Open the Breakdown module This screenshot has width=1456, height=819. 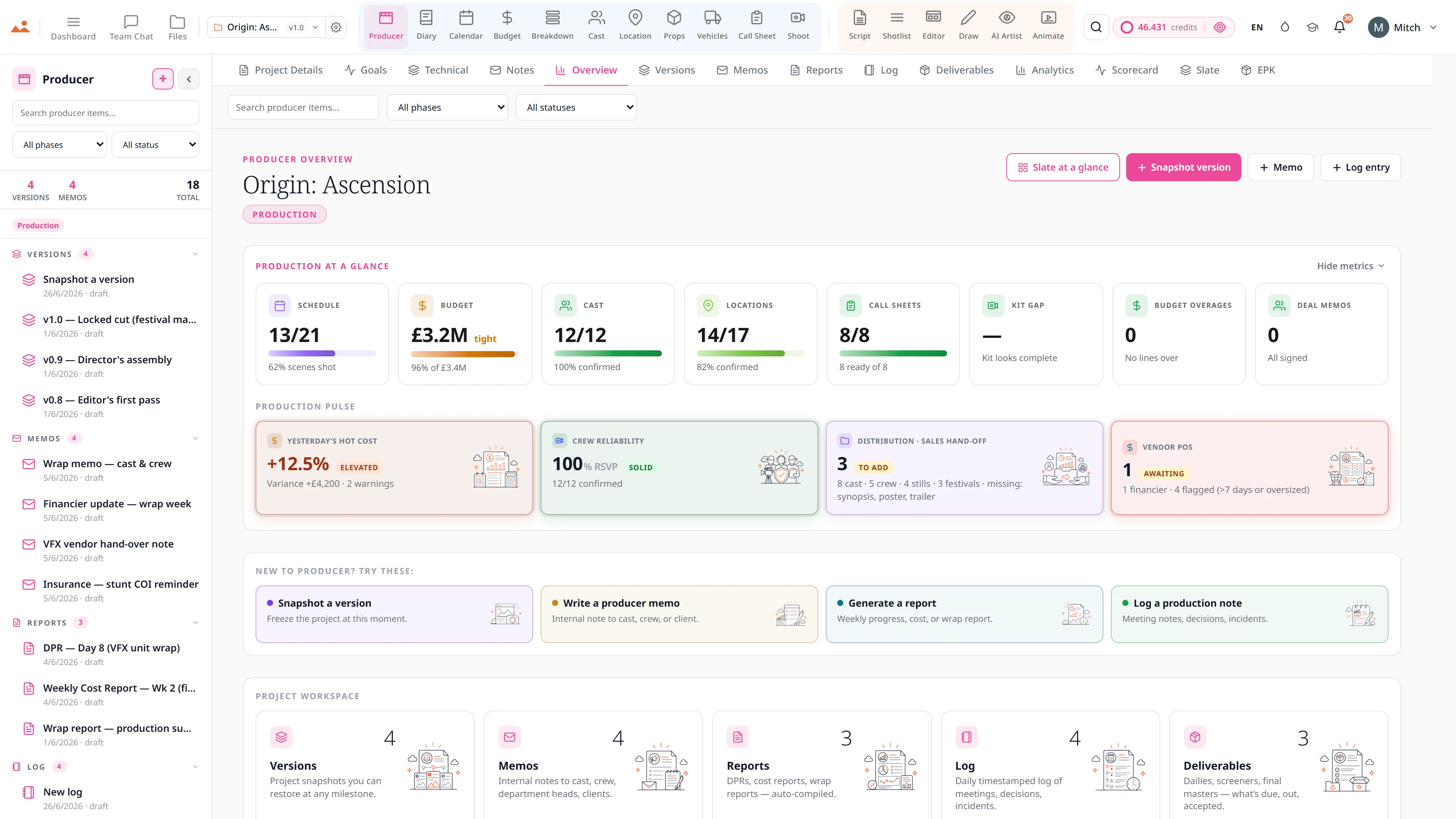[552, 26]
